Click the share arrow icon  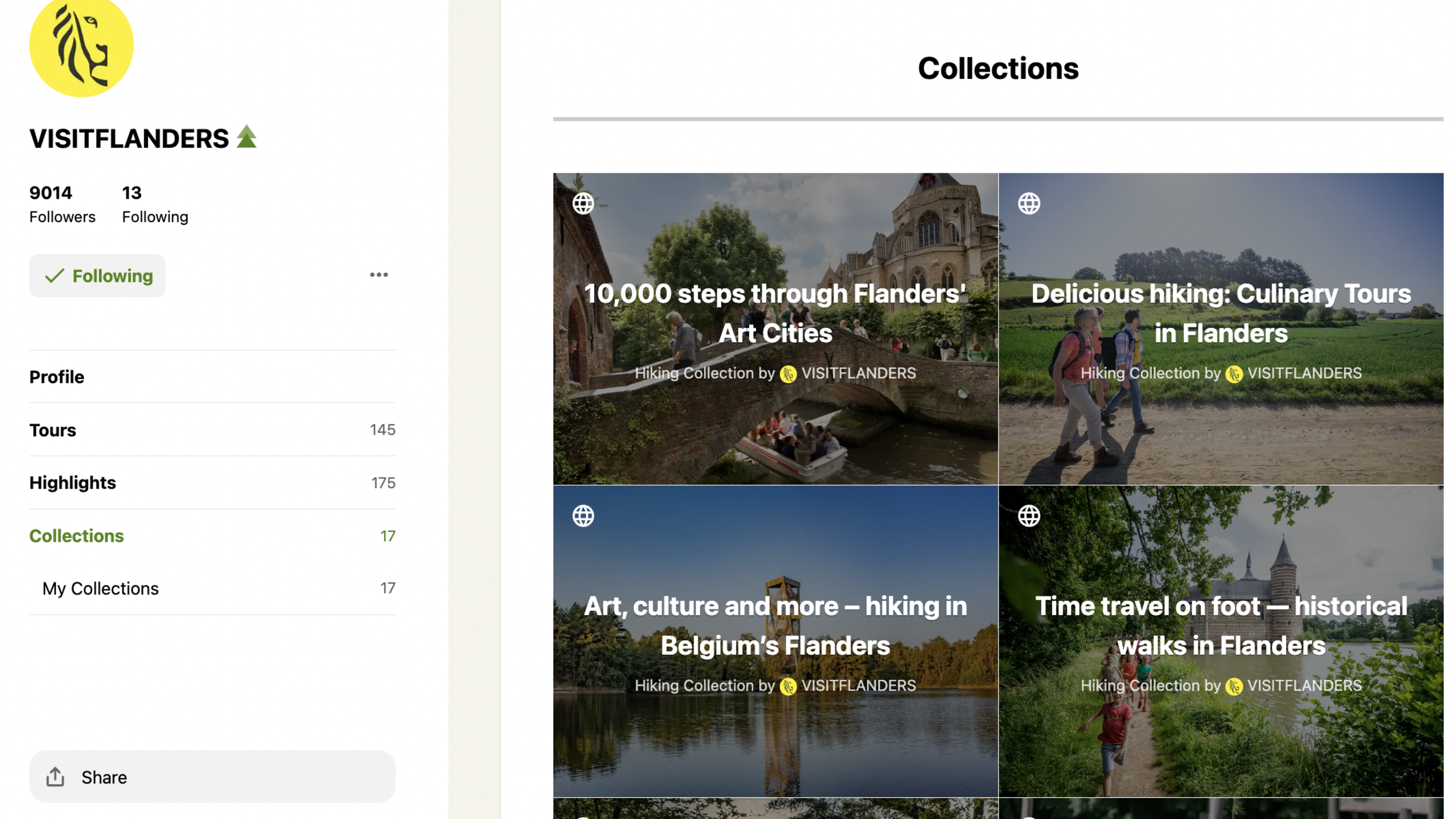(55, 777)
